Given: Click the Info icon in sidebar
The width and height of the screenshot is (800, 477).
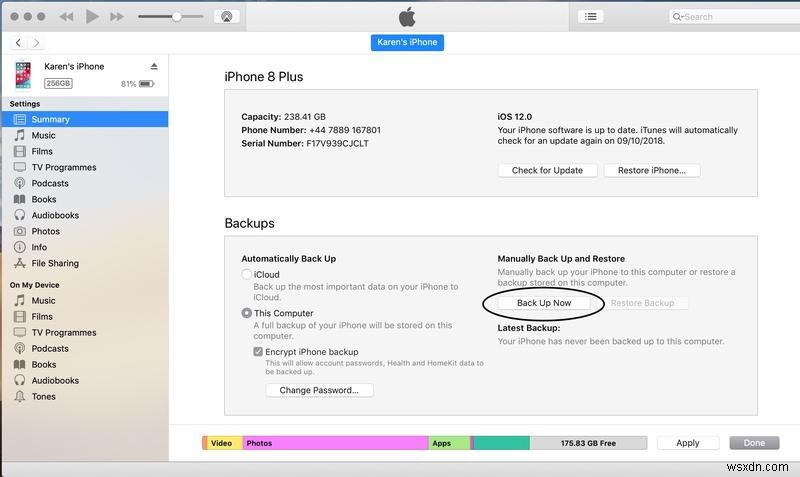Looking at the screenshot, I should pyautogui.click(x=19, y=247).
